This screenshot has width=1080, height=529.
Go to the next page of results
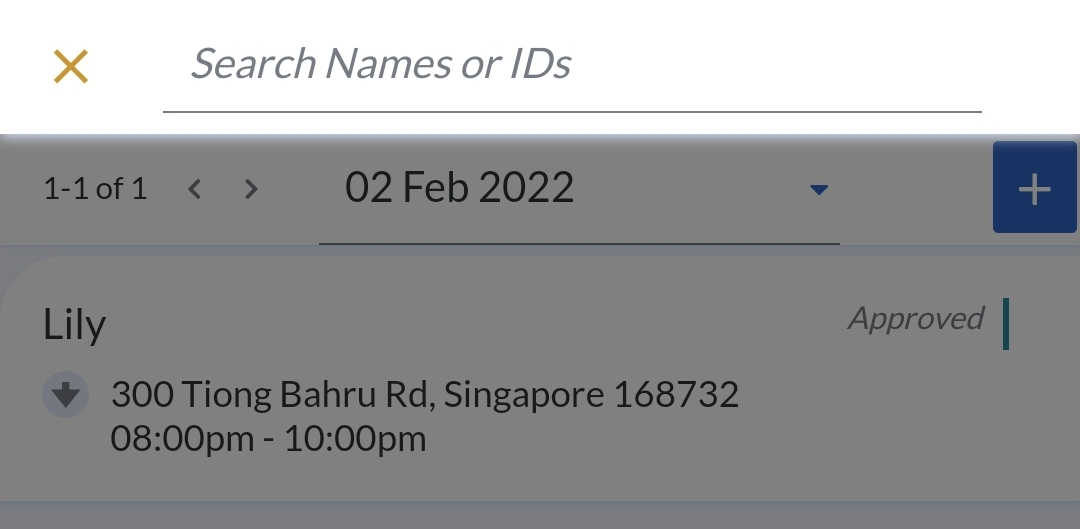(251, 188)
